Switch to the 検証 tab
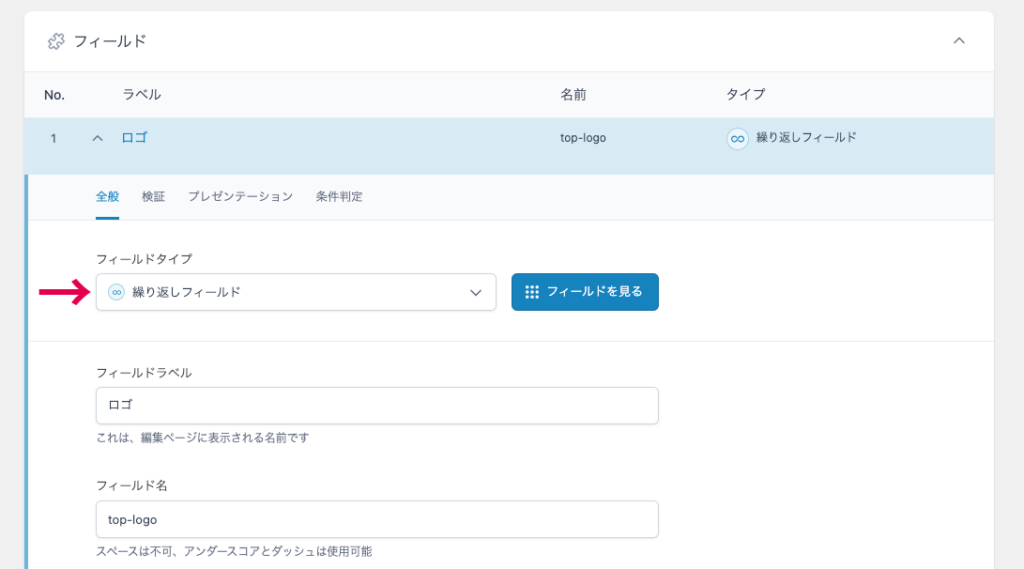 click(153, 196)
